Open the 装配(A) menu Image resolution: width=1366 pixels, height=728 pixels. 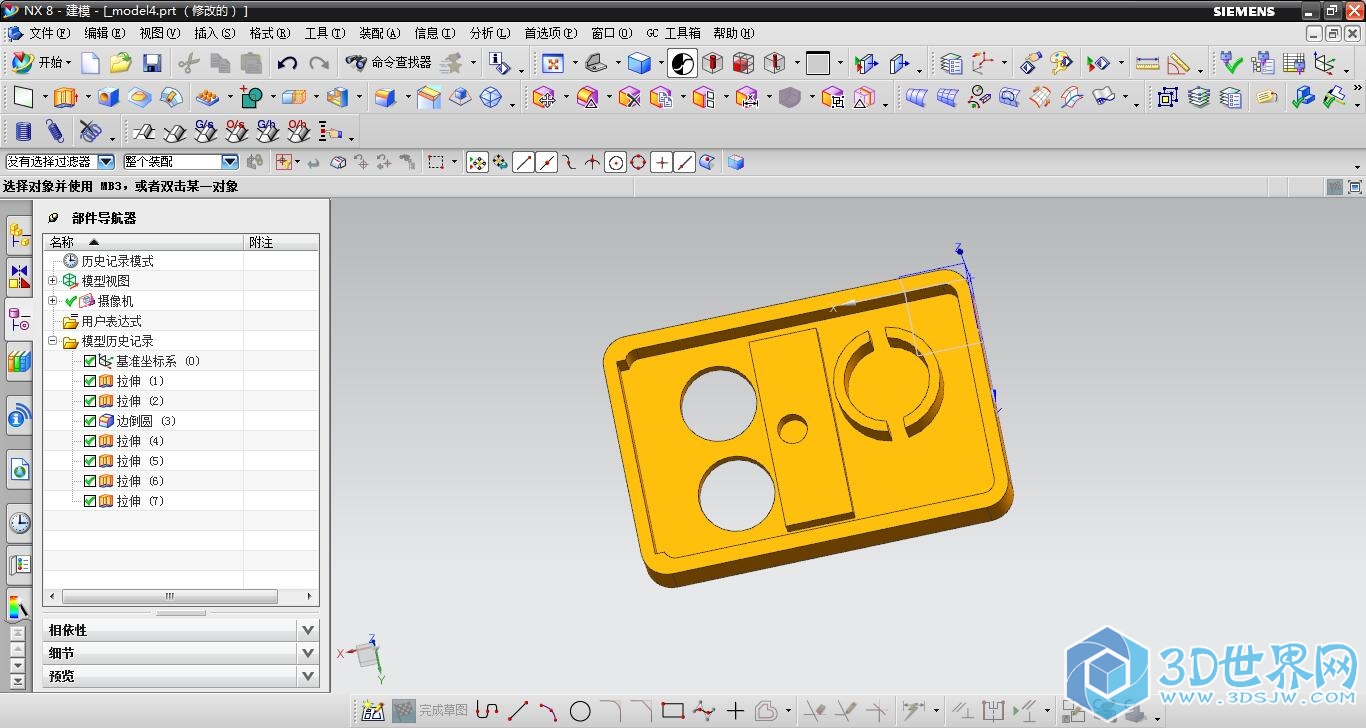380,33
